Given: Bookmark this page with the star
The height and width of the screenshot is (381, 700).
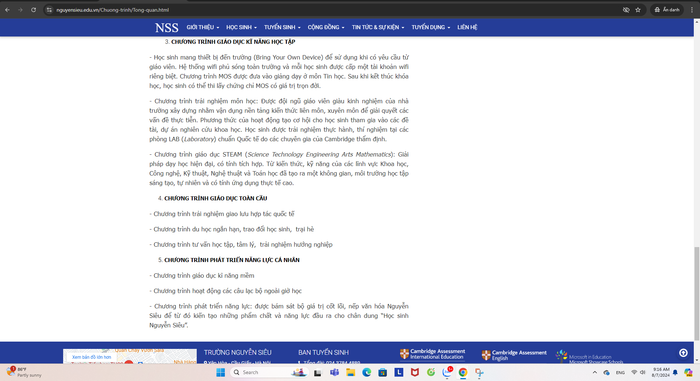Looking at the screenshot, I should (638, 10).
